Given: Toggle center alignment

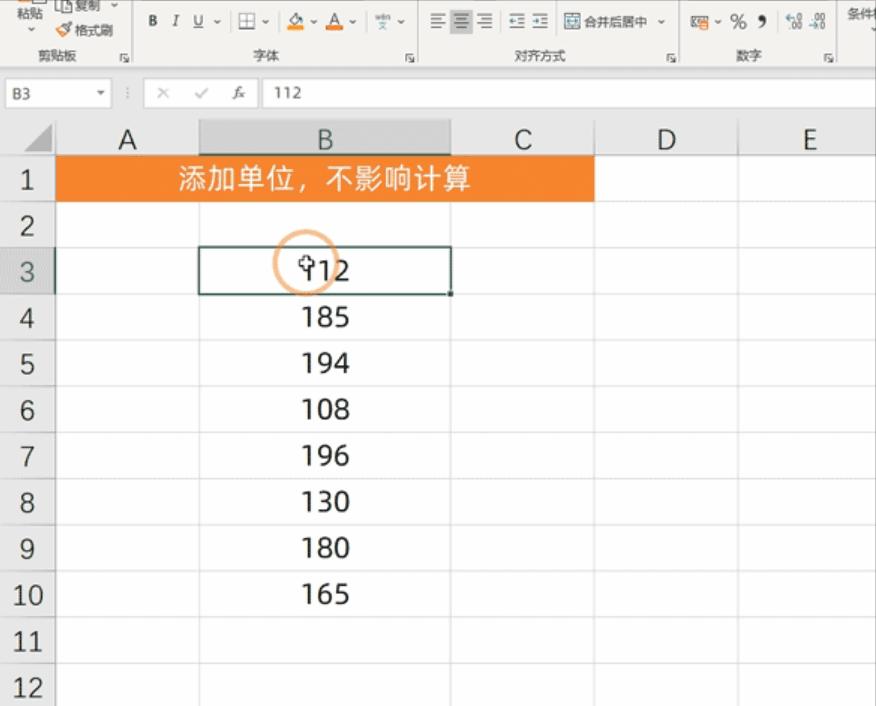Looking at the screenshot, I should 461,18.
